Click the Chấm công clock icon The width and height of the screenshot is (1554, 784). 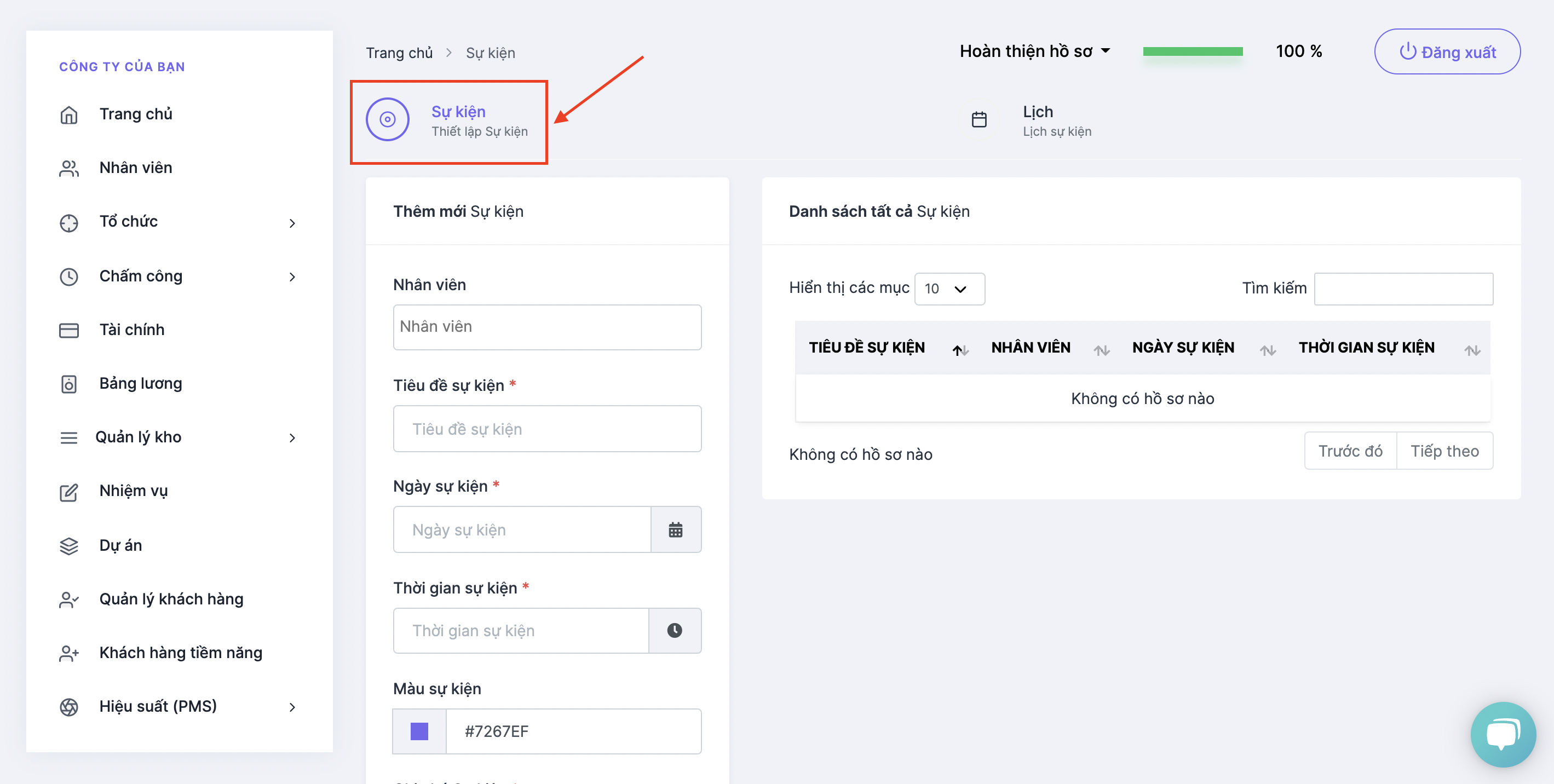coord(69,276)
